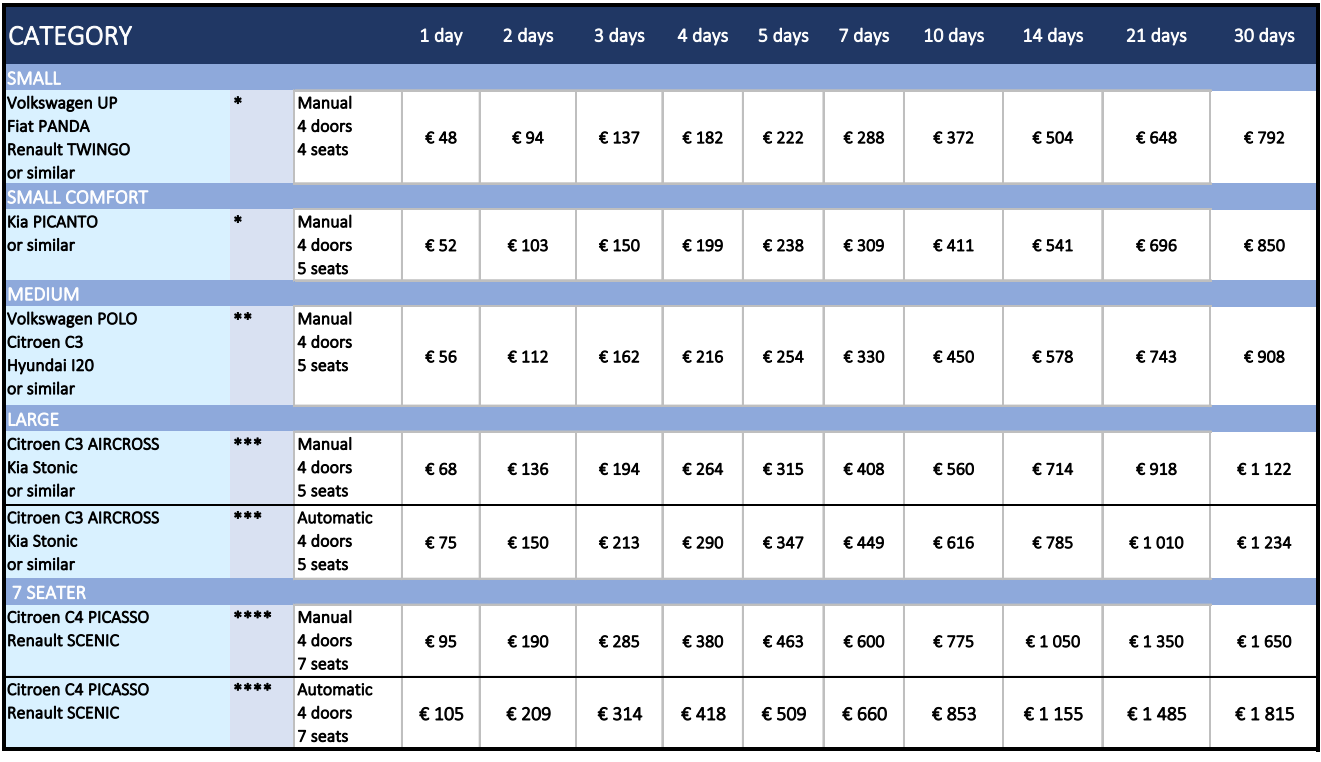Select Kia PICANTO 7 days price €309
The image size is (1321, 762).
(x=864, y=245)
